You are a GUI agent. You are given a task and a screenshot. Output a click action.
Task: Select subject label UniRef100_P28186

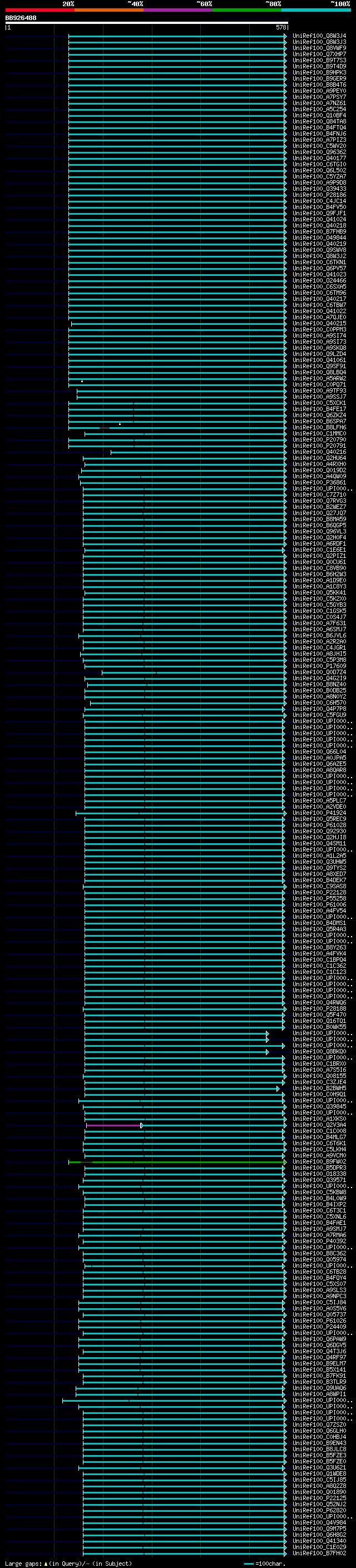pyautogui.click(x=319, y=195)
